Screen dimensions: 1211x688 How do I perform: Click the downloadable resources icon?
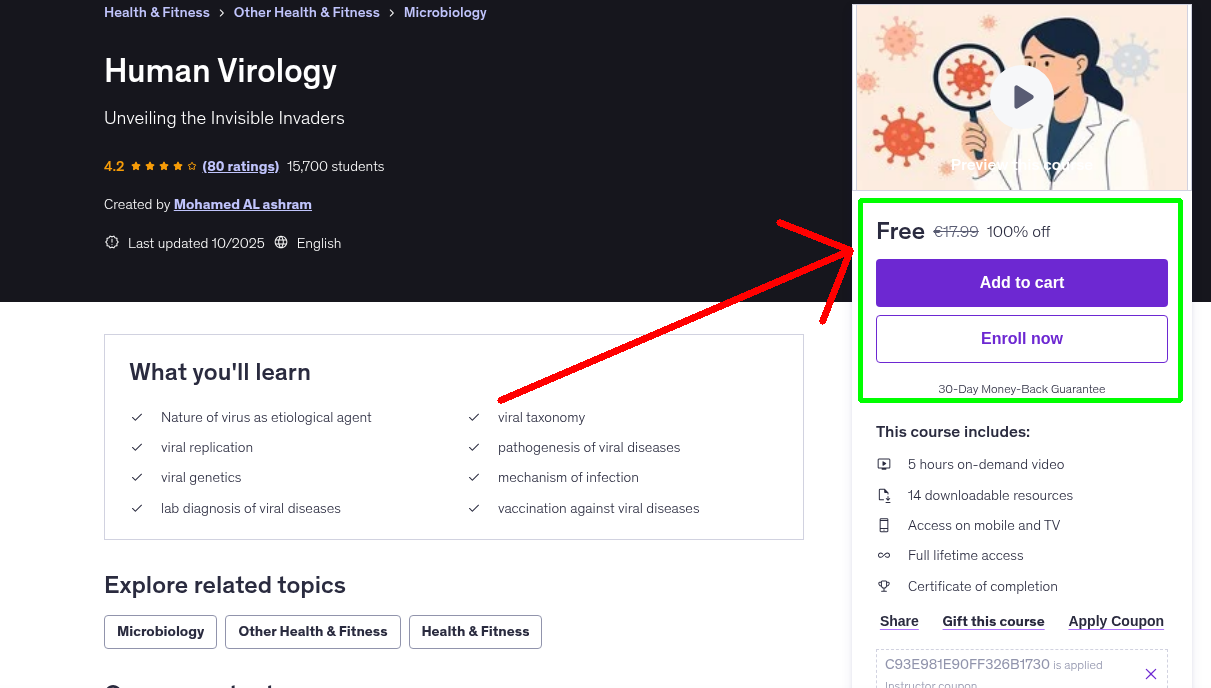(884, 495)
